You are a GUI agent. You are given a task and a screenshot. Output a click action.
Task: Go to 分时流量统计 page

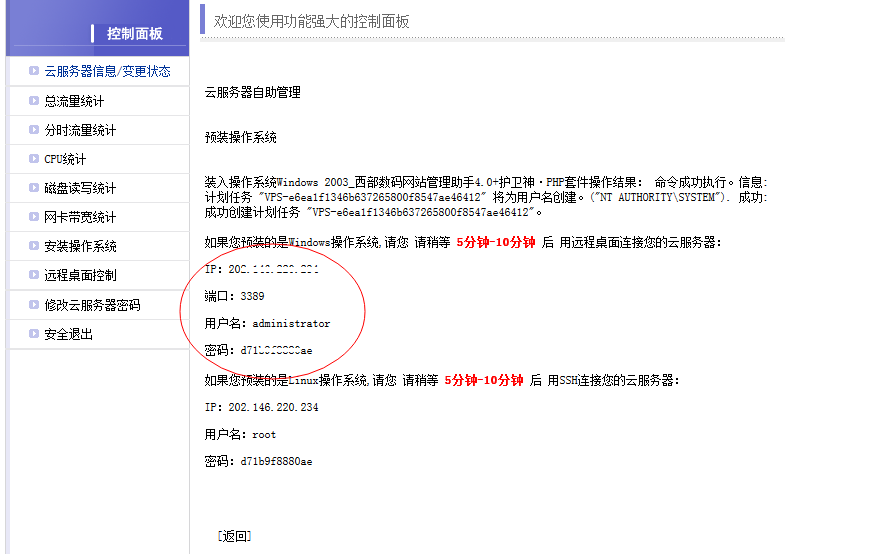point(80,130)
